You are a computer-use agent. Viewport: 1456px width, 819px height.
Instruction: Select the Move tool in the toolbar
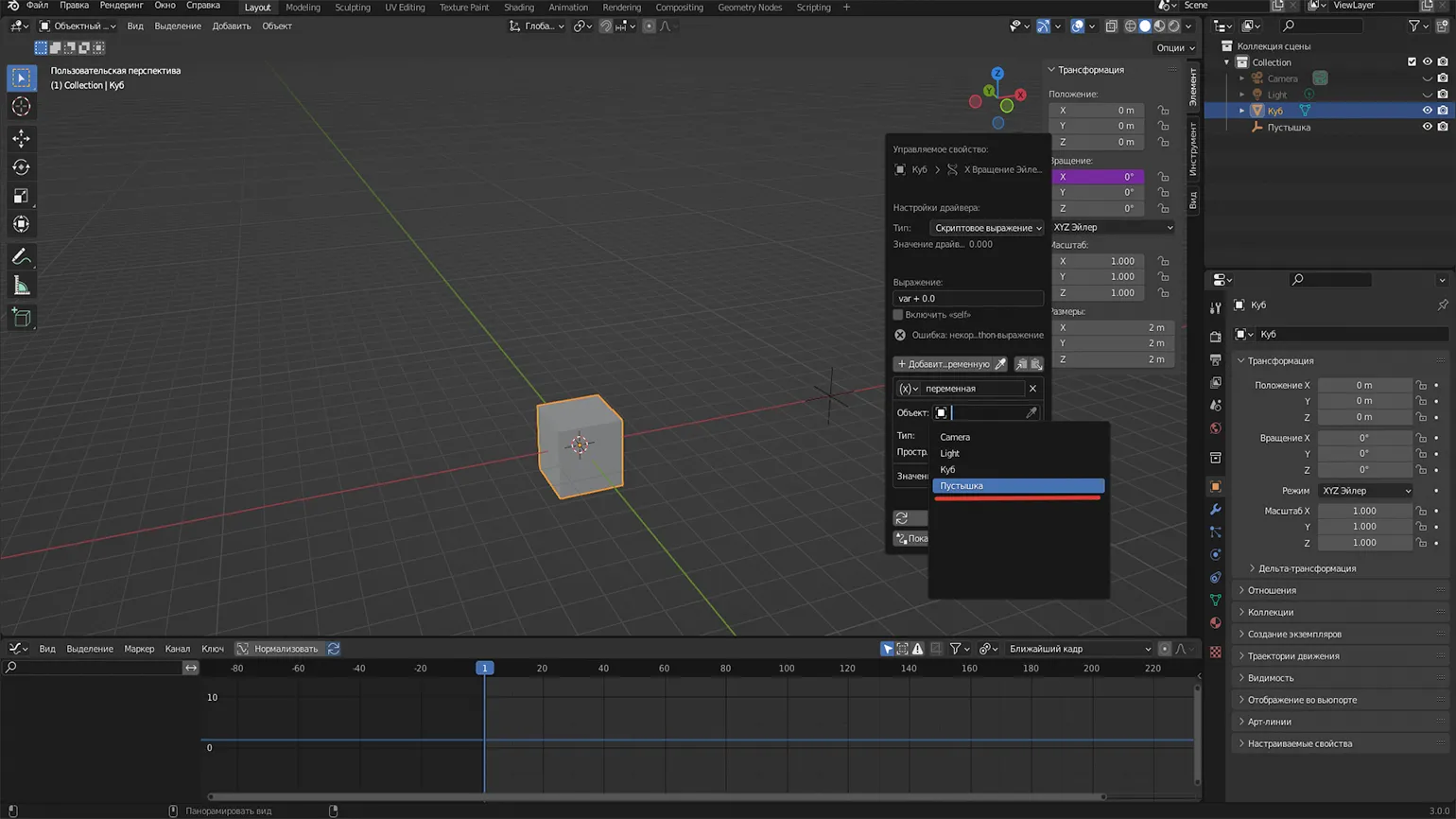pos(21,139)
